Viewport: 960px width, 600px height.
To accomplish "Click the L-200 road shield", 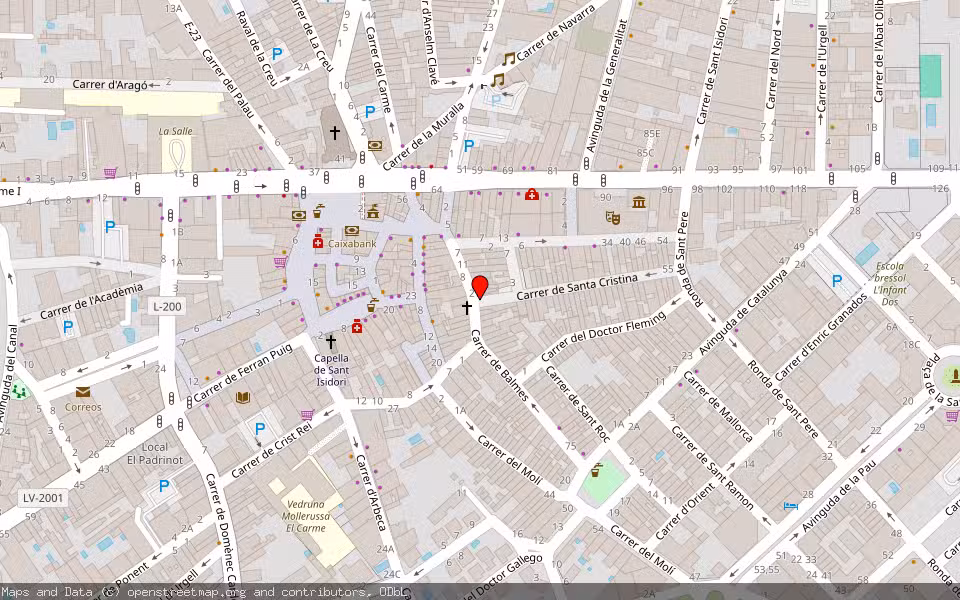I will (x=167, y=306).
